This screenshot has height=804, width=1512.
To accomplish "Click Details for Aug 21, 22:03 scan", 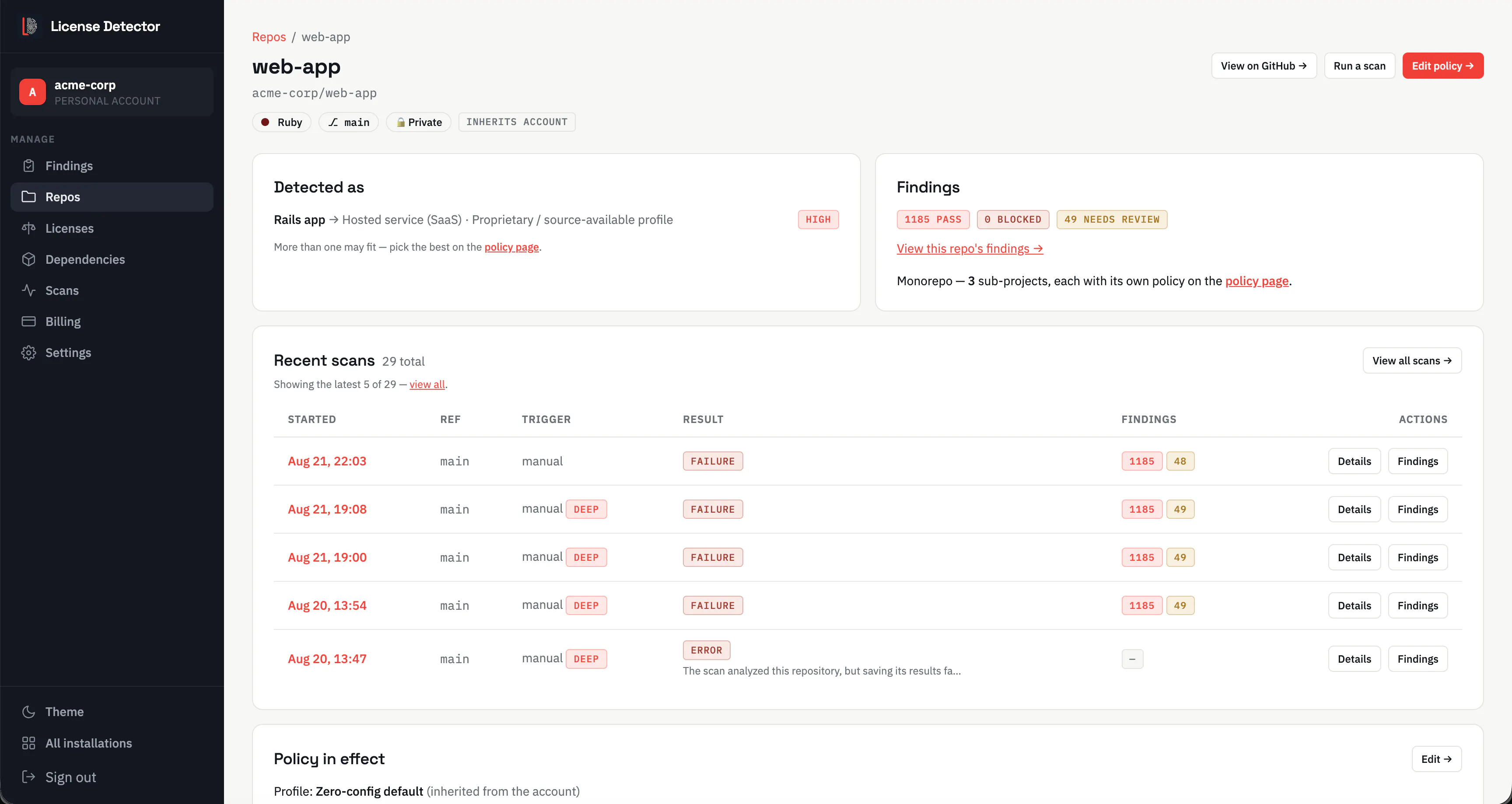I will point(1354,461).
